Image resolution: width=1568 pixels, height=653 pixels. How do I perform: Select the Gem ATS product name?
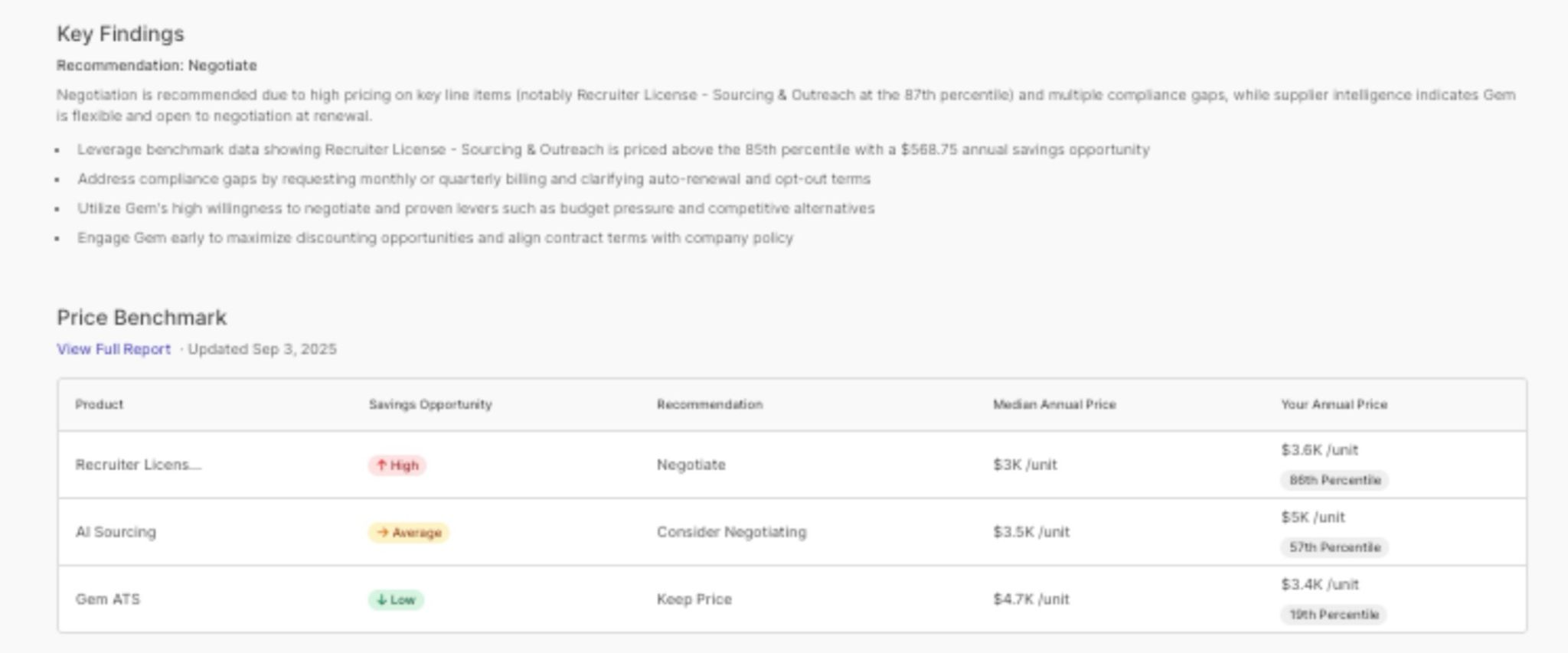point(108,599)
